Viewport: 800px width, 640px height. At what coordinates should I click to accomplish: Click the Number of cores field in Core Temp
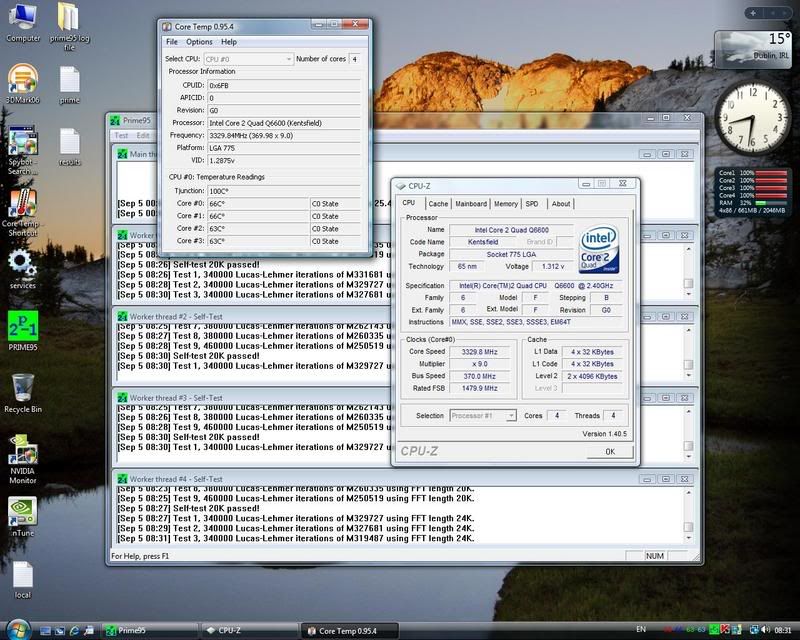point(355,59)
